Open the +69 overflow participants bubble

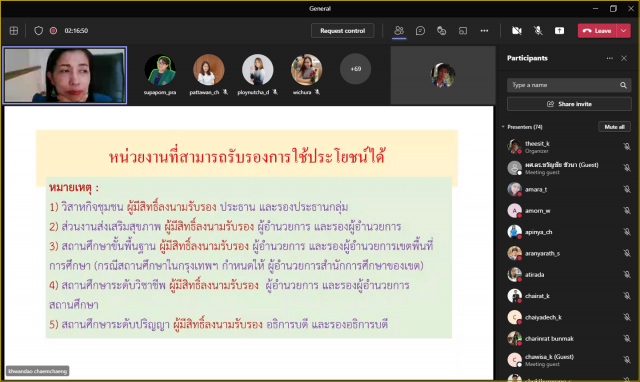pos(356,69)
